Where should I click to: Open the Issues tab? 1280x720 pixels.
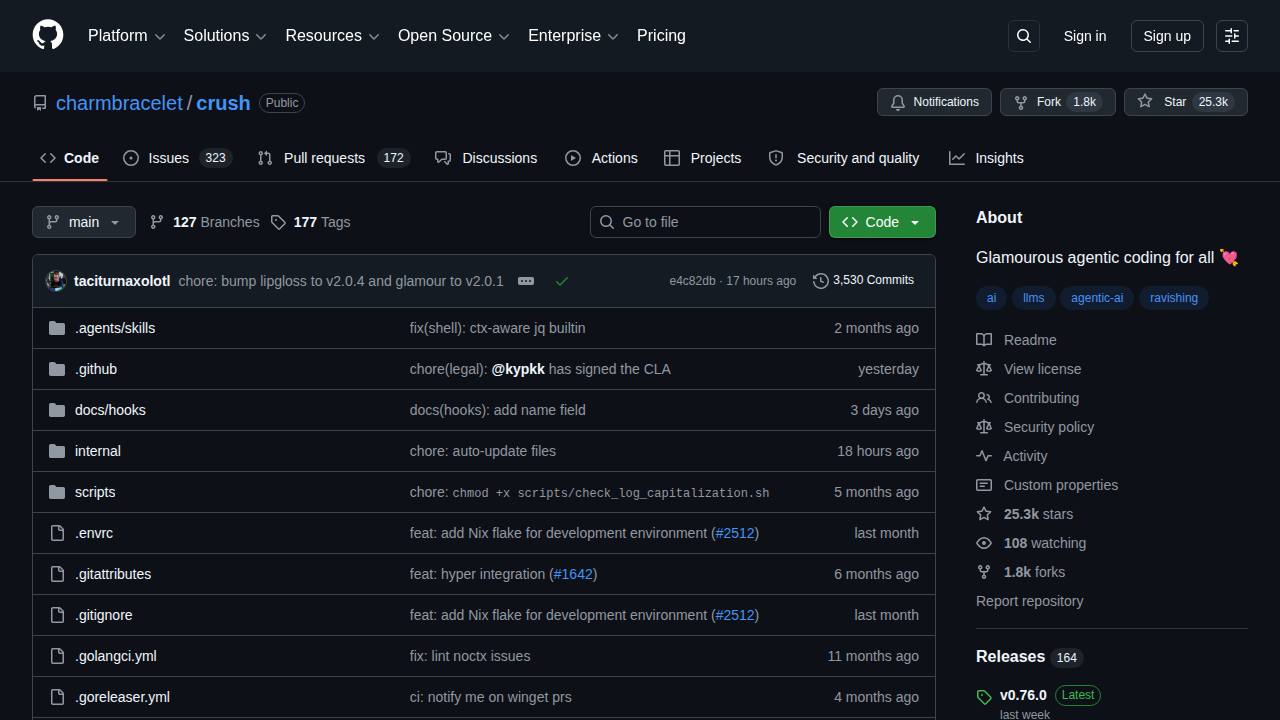[177, 158]
